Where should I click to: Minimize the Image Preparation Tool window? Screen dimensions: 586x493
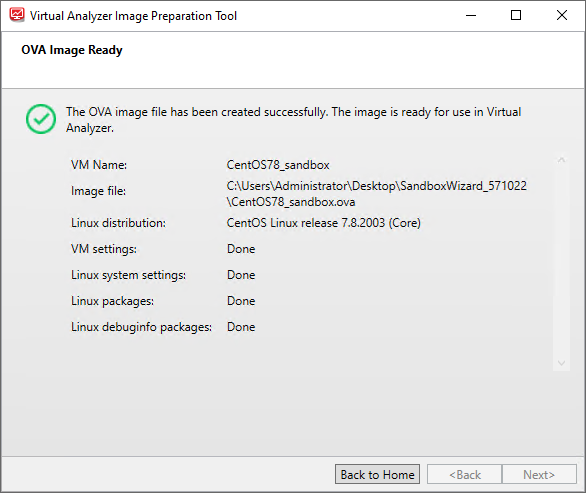click(471, 15)
